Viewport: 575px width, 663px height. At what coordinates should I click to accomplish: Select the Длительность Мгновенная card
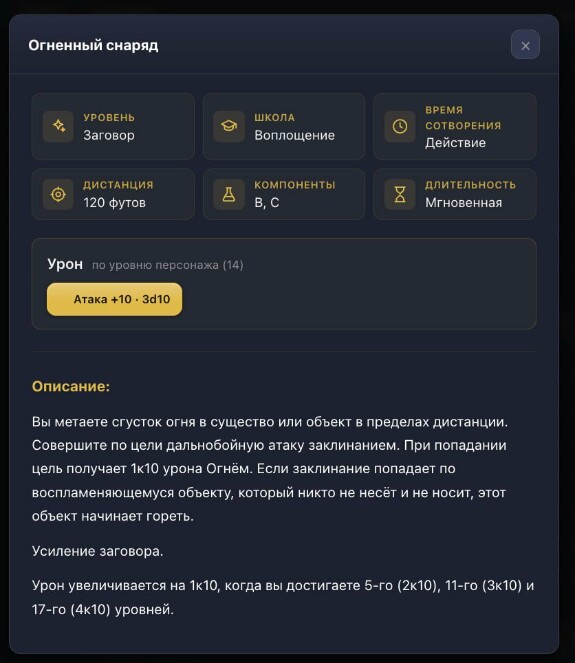pos(455,194)
